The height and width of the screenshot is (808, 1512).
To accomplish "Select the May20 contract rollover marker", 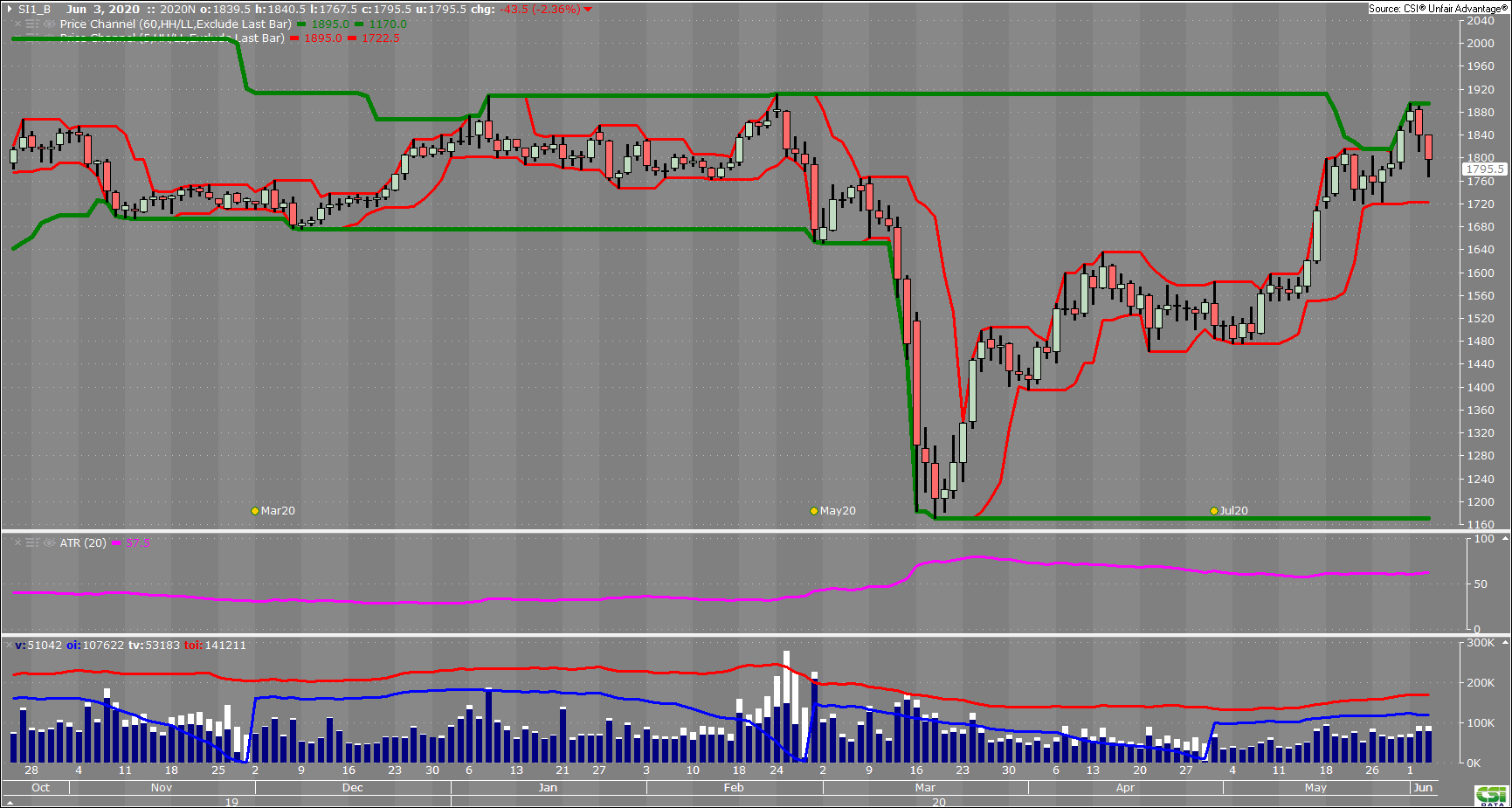I will [x=814, y=511].
